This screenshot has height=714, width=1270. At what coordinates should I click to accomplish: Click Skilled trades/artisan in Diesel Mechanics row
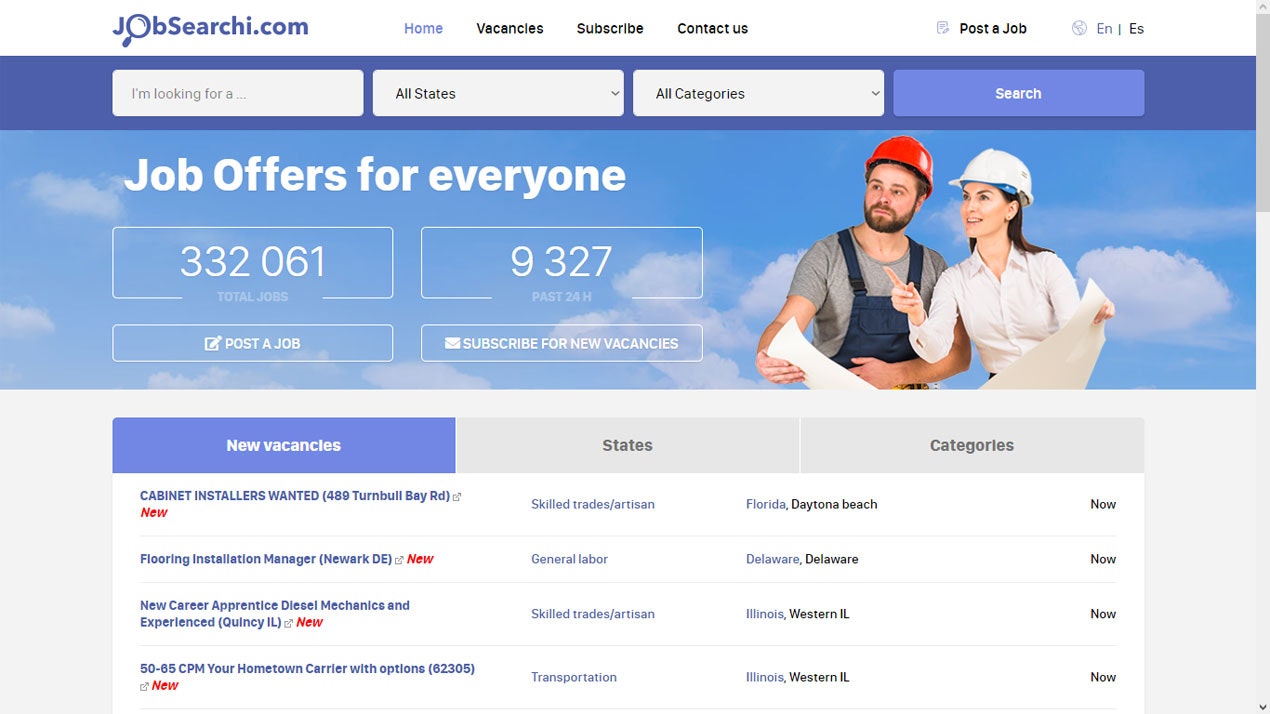[x=593, y=614]
